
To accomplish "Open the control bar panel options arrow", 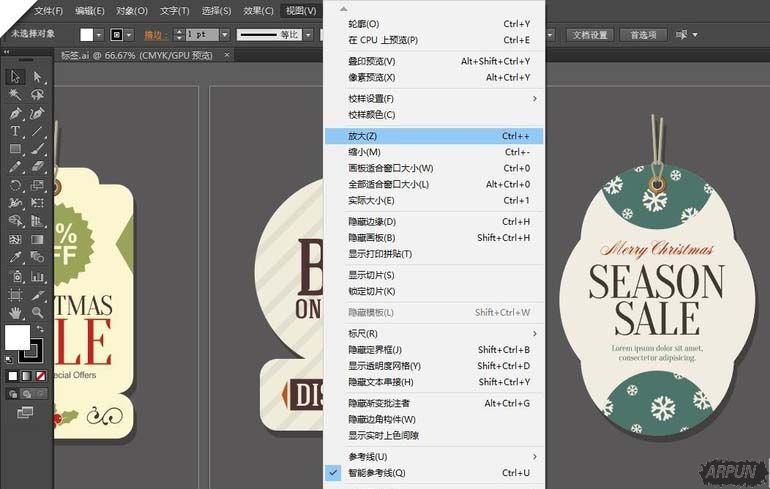I will 695,35.
